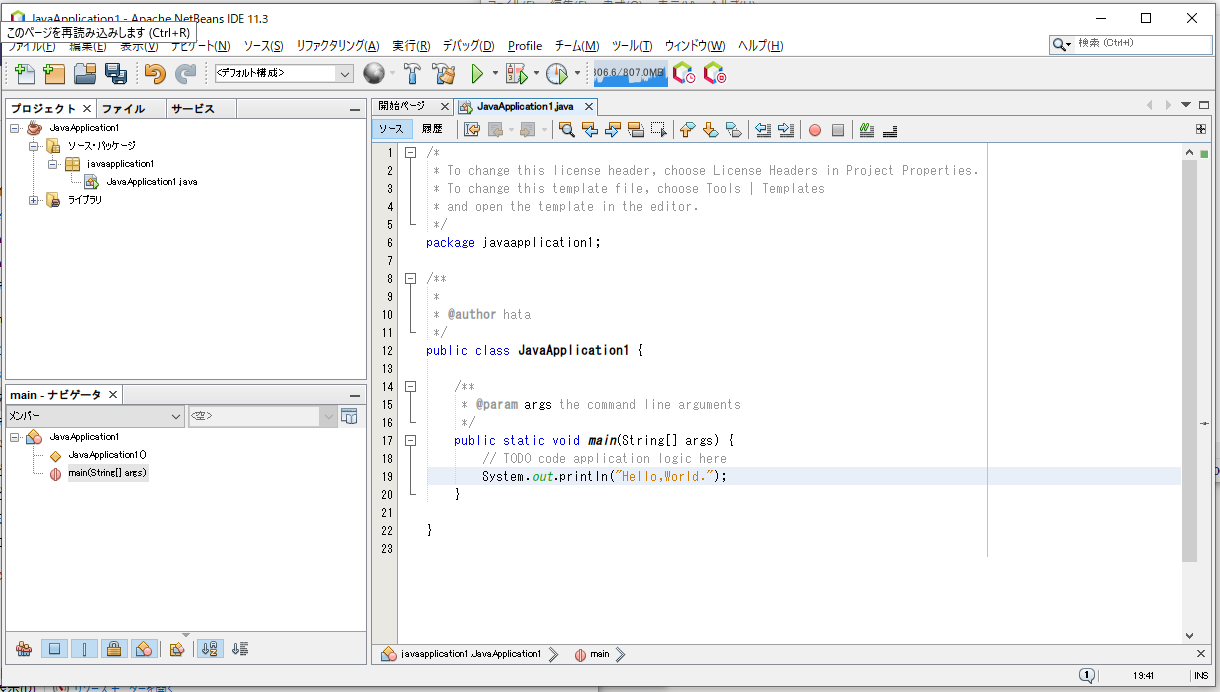Click the quick search field
Screen dimensions: 1220x692
(1131, 44)
